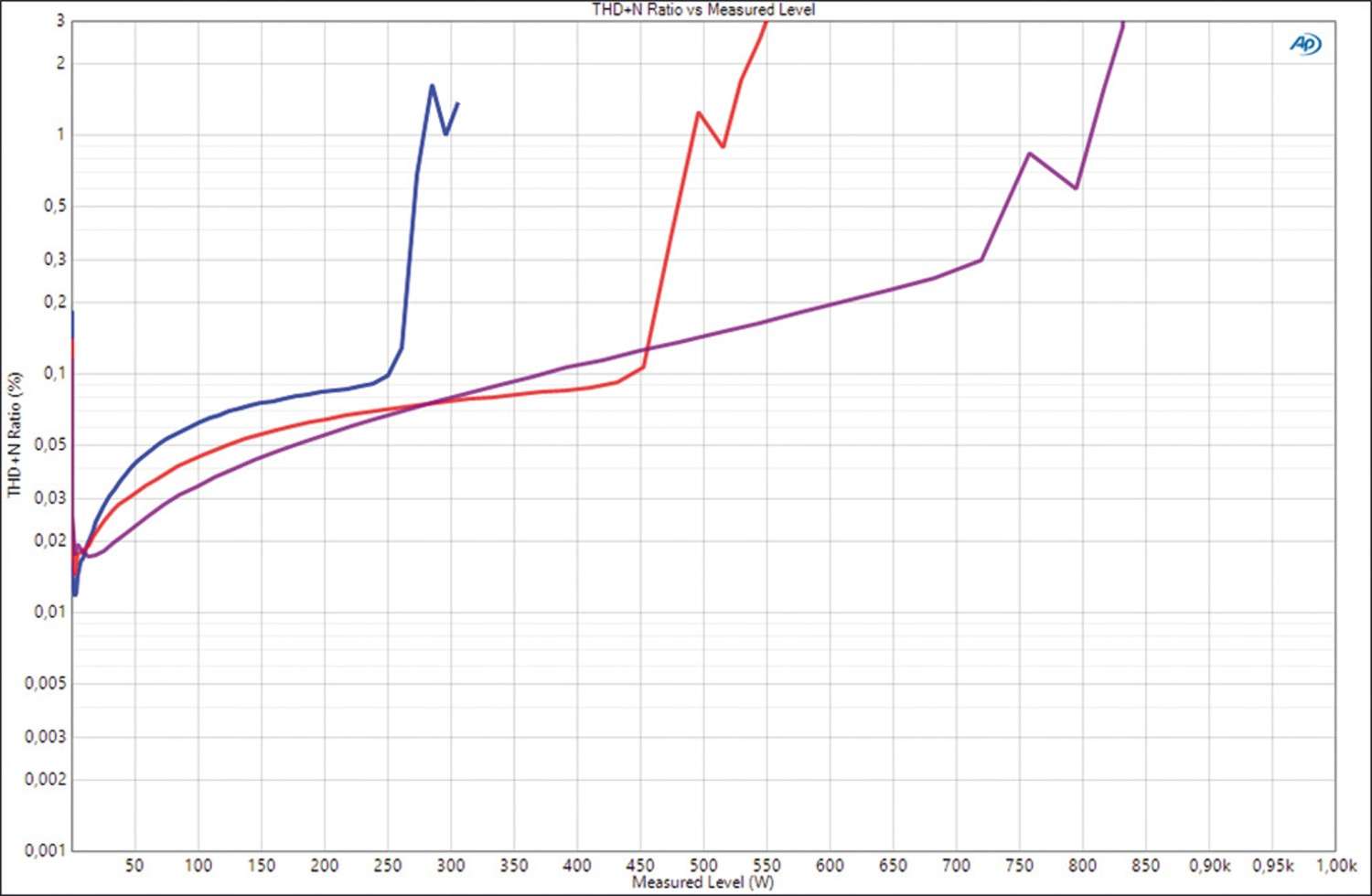Click the '2' y-axis tick label
The width and height of the screenshot is (1372, 896).
click(x=61, y=63)
